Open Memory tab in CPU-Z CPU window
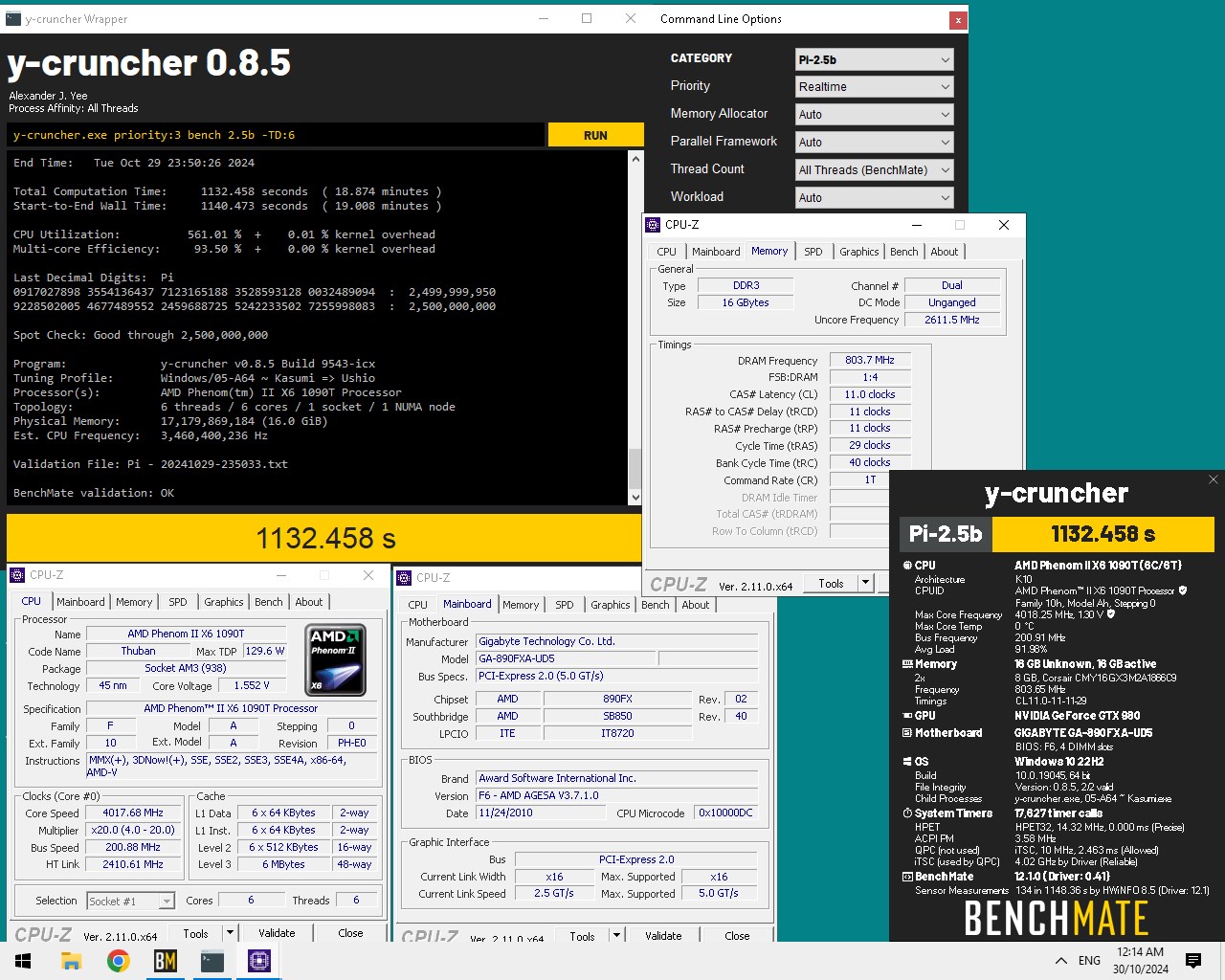 tap(134, 602)
